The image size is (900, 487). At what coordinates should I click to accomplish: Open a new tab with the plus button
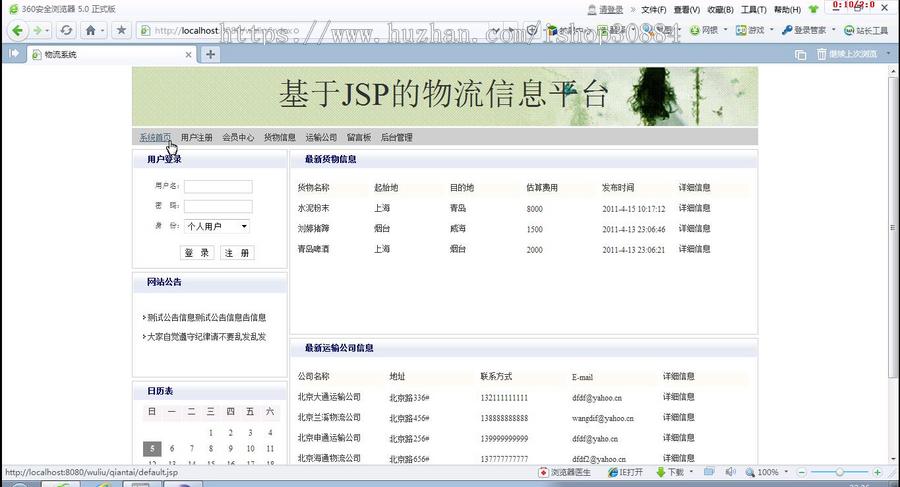(x=211, y=54)
